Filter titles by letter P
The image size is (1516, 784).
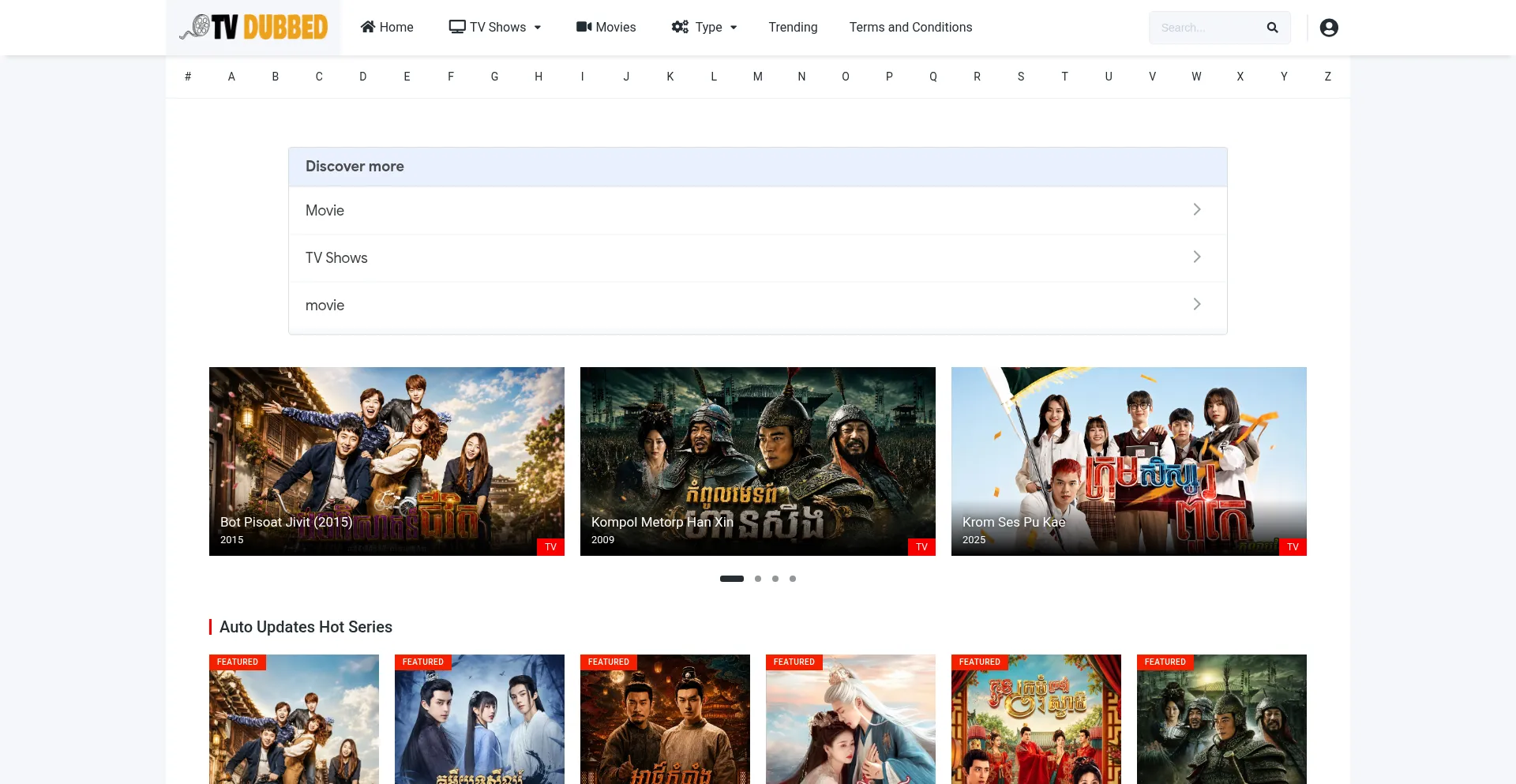click(x=889, y=77)
